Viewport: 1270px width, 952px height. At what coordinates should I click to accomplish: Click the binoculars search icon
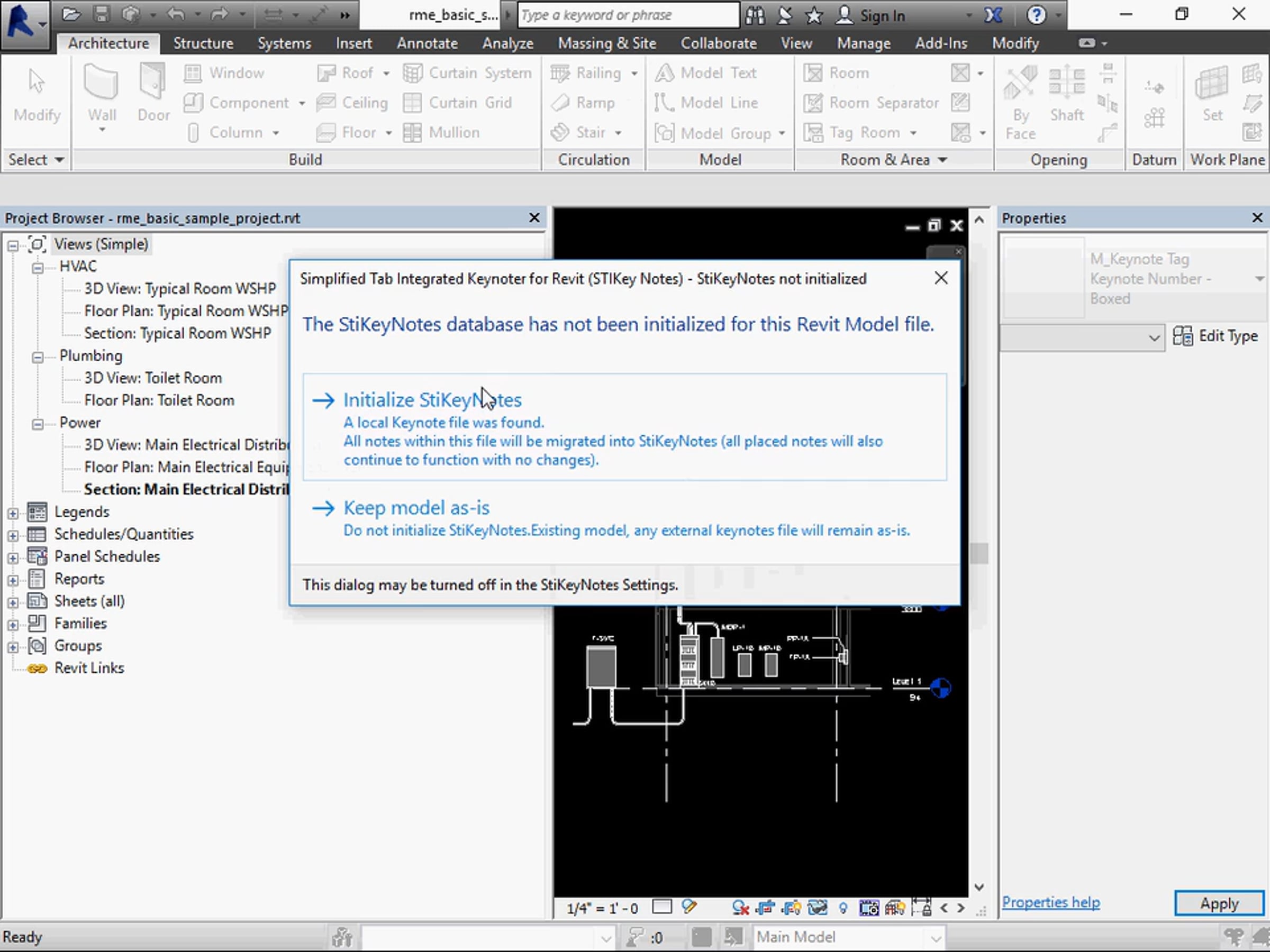(755, 15)
